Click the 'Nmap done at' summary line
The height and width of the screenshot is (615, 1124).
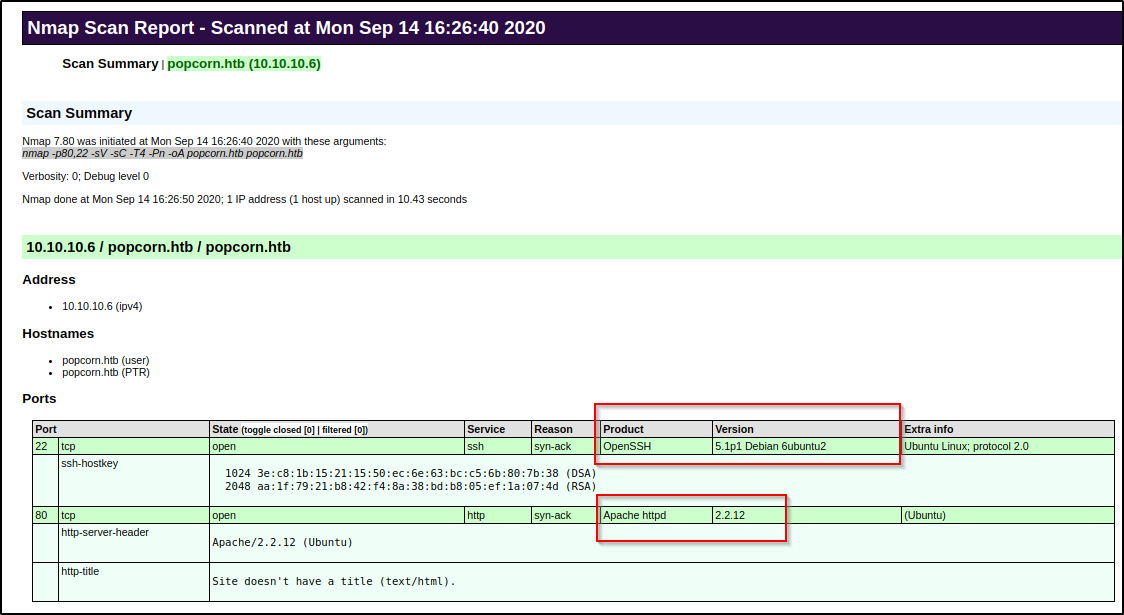pyautogui.click(x=244, y=199)
